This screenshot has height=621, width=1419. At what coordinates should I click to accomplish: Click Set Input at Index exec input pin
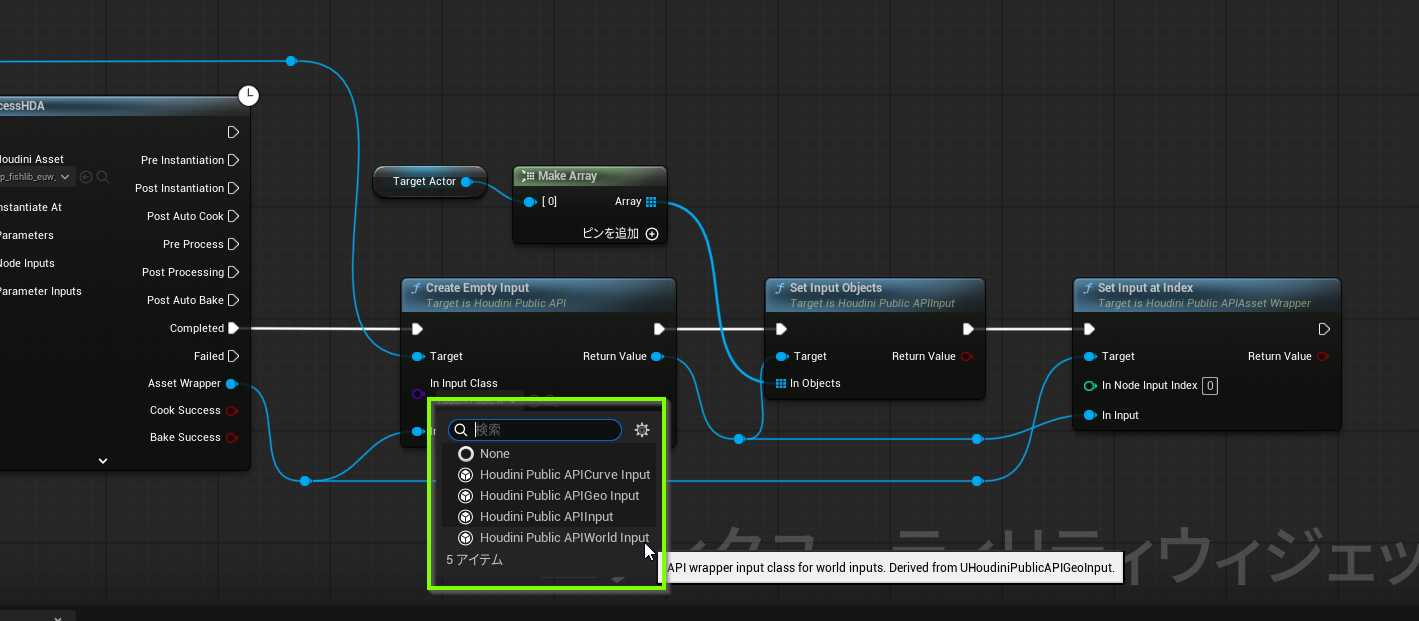1089,329
